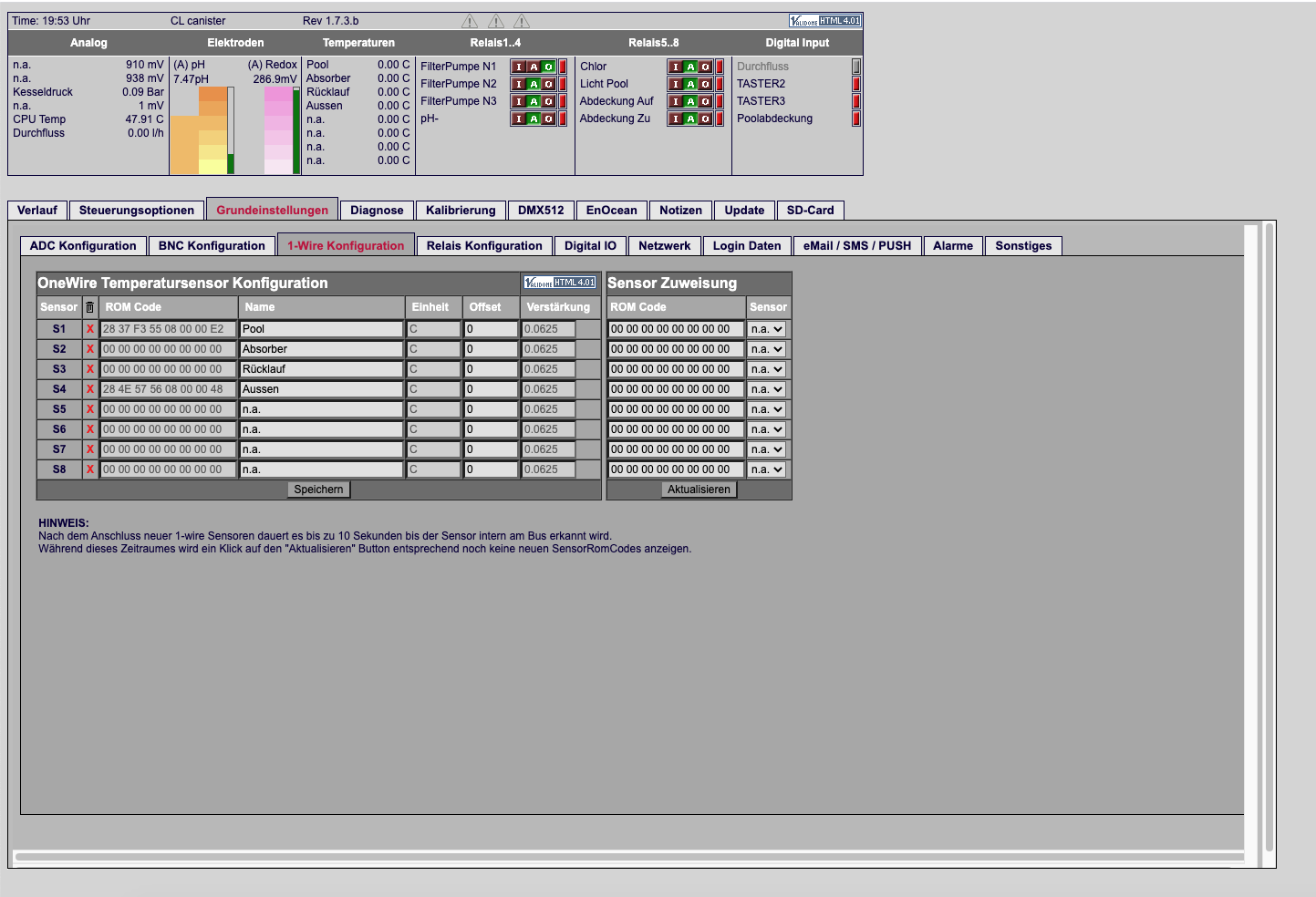Delete sensor S2 with its red X
1316x897 pixels.
tap(90, 349)
